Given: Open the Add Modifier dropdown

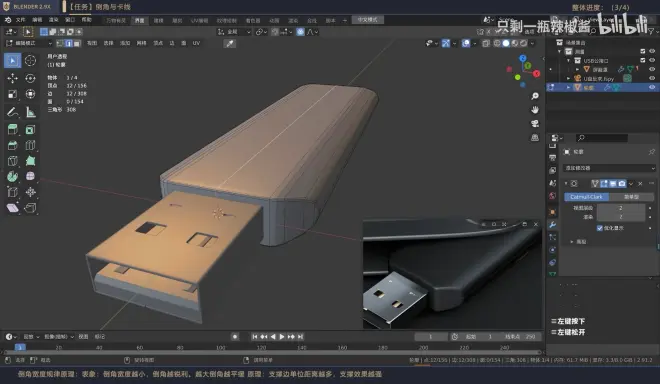Looking at the screenshot, I should pos(609,168).
